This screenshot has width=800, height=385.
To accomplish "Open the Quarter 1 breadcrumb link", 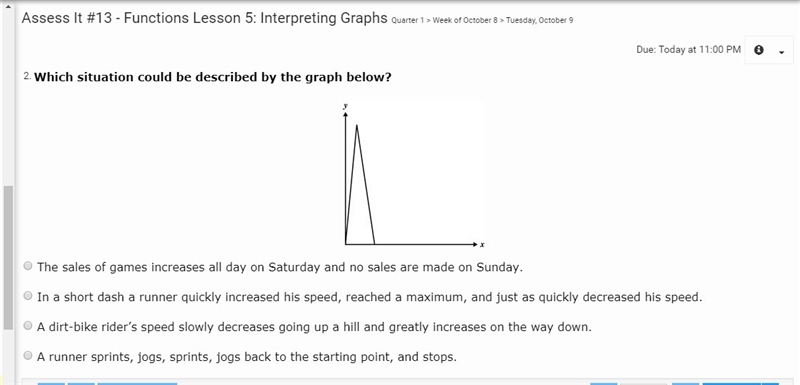I will click(x=407, y=21).
